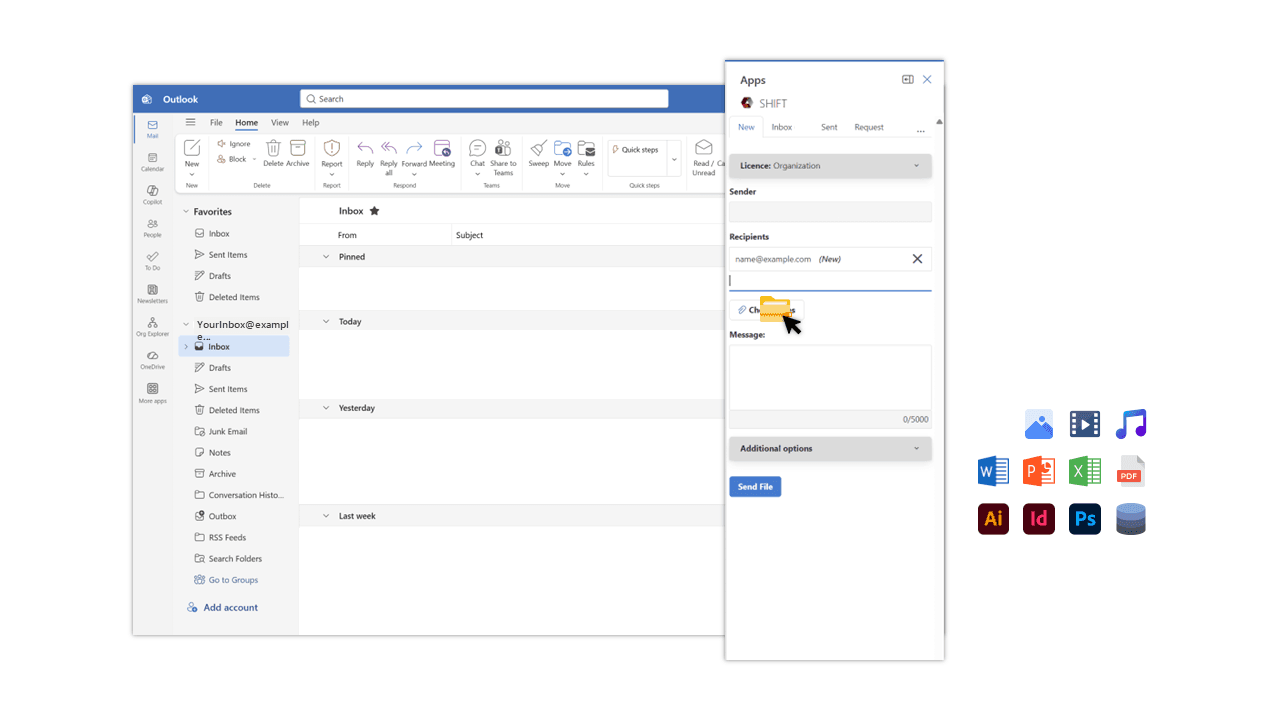The height and width of the screenshot is (720, 1280).
Task: Open the SHIFT tabs overflow ellipsis
Action: [921, 130]
